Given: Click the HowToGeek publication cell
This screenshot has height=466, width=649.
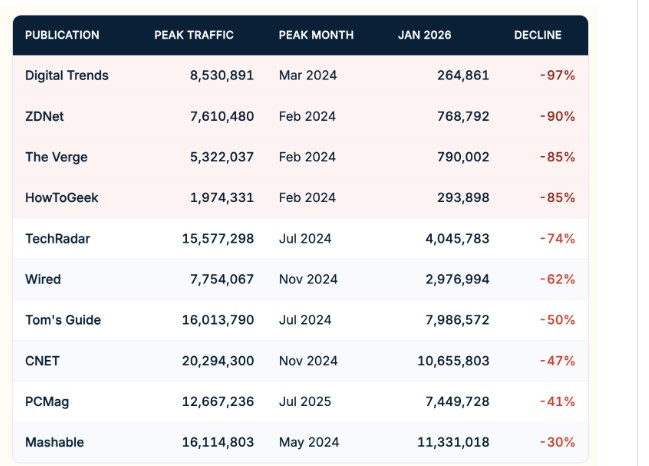Looking at the screenshot, I should [61, 198].
